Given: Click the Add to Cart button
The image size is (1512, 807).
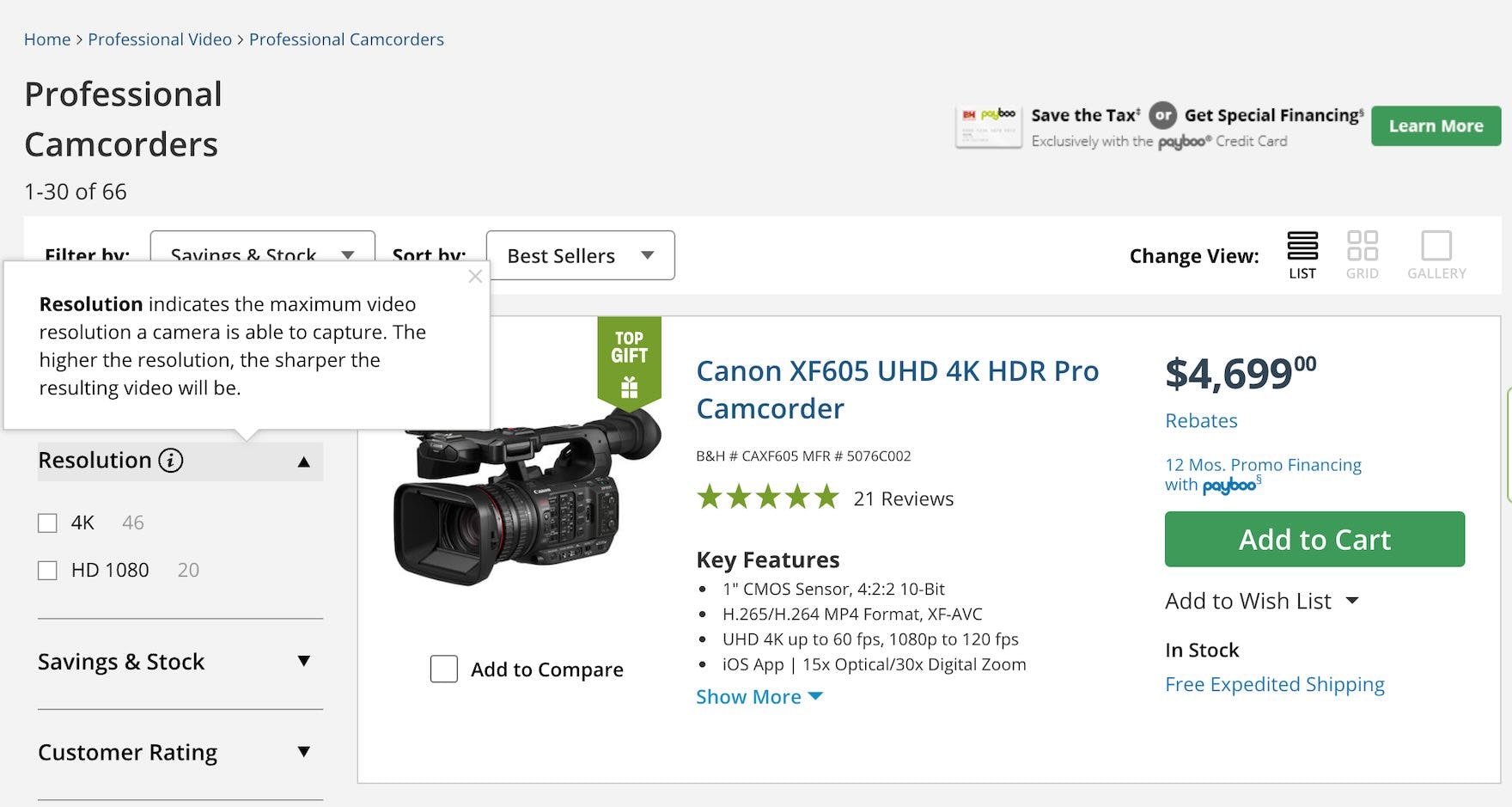Looking at the screenshot, I should 1314,539.
